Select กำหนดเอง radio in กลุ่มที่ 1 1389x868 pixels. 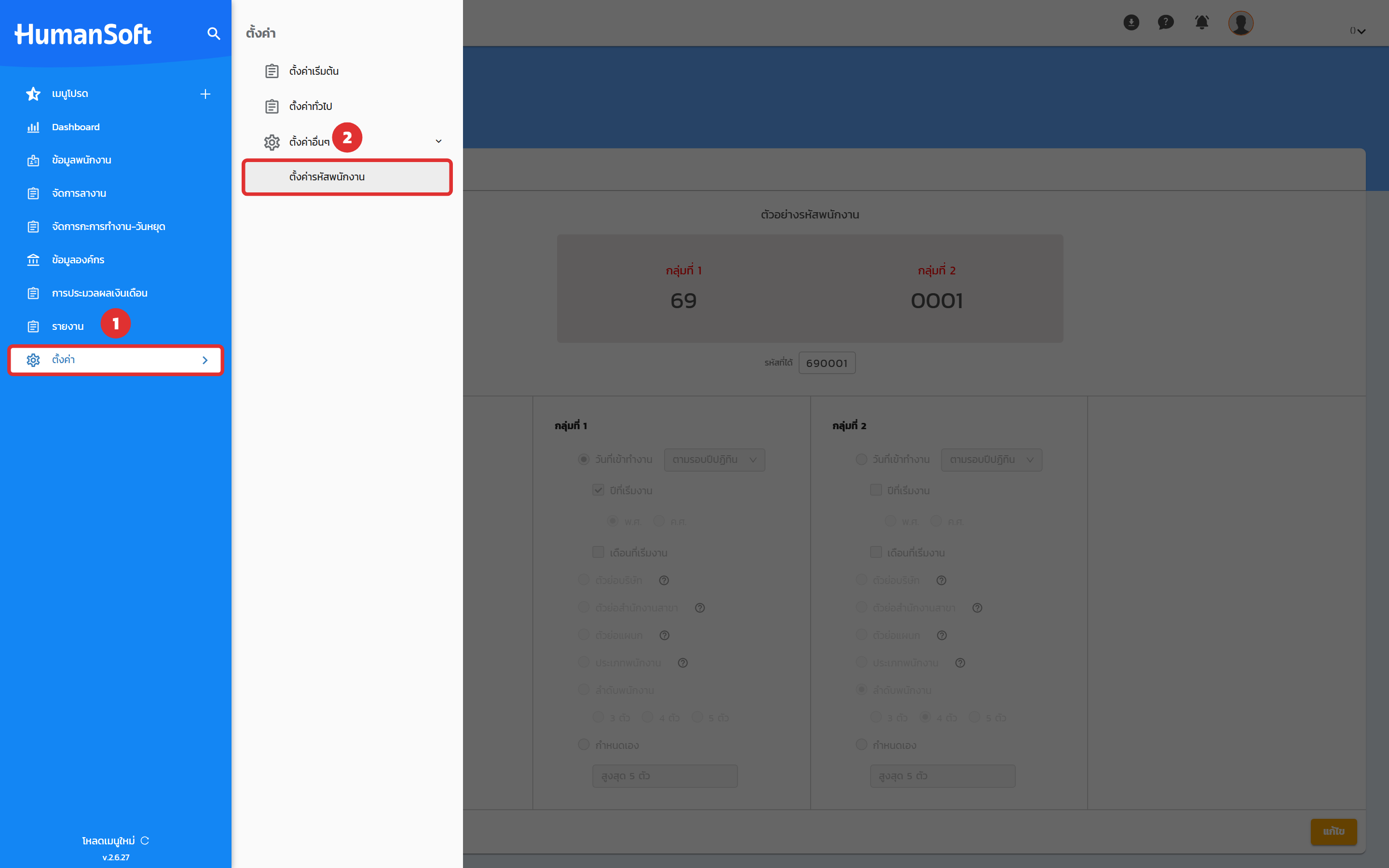pyautogui.click(x=584, y=745)
